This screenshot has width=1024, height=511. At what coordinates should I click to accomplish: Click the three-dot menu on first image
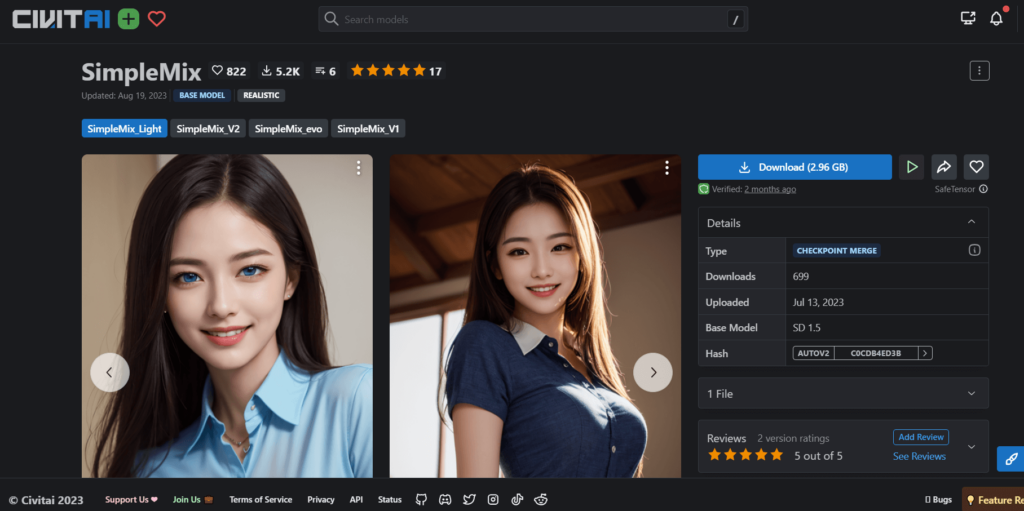tap(358, 168)
